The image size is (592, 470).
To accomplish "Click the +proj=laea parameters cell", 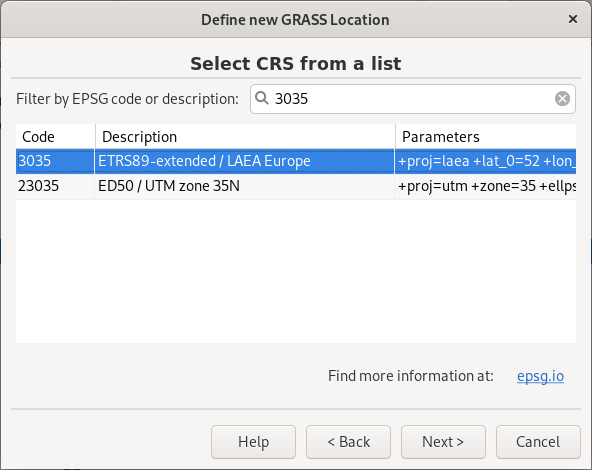I will click(x=486, y=161).
